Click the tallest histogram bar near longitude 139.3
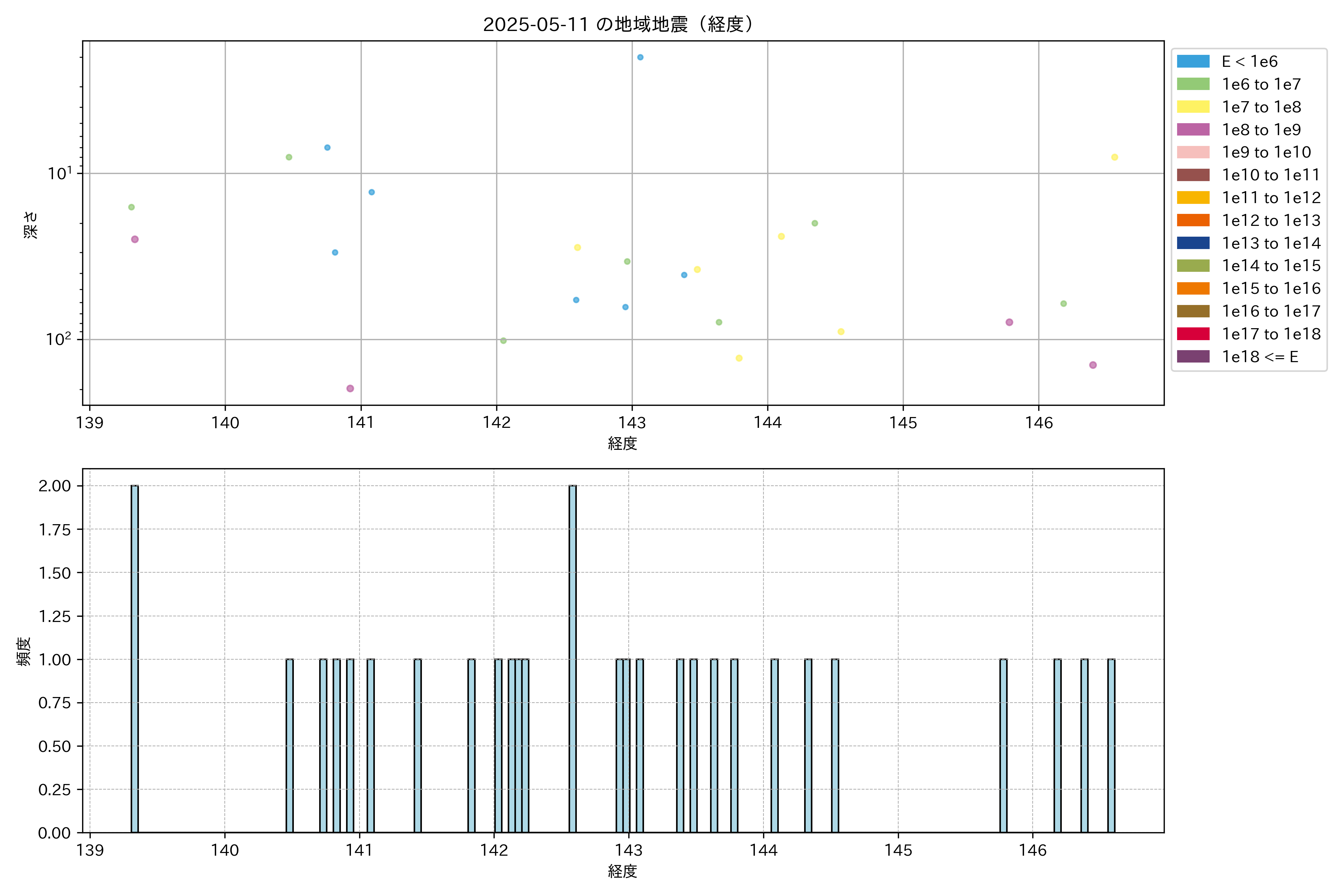1344x896 pixels. tap(134, 658)
